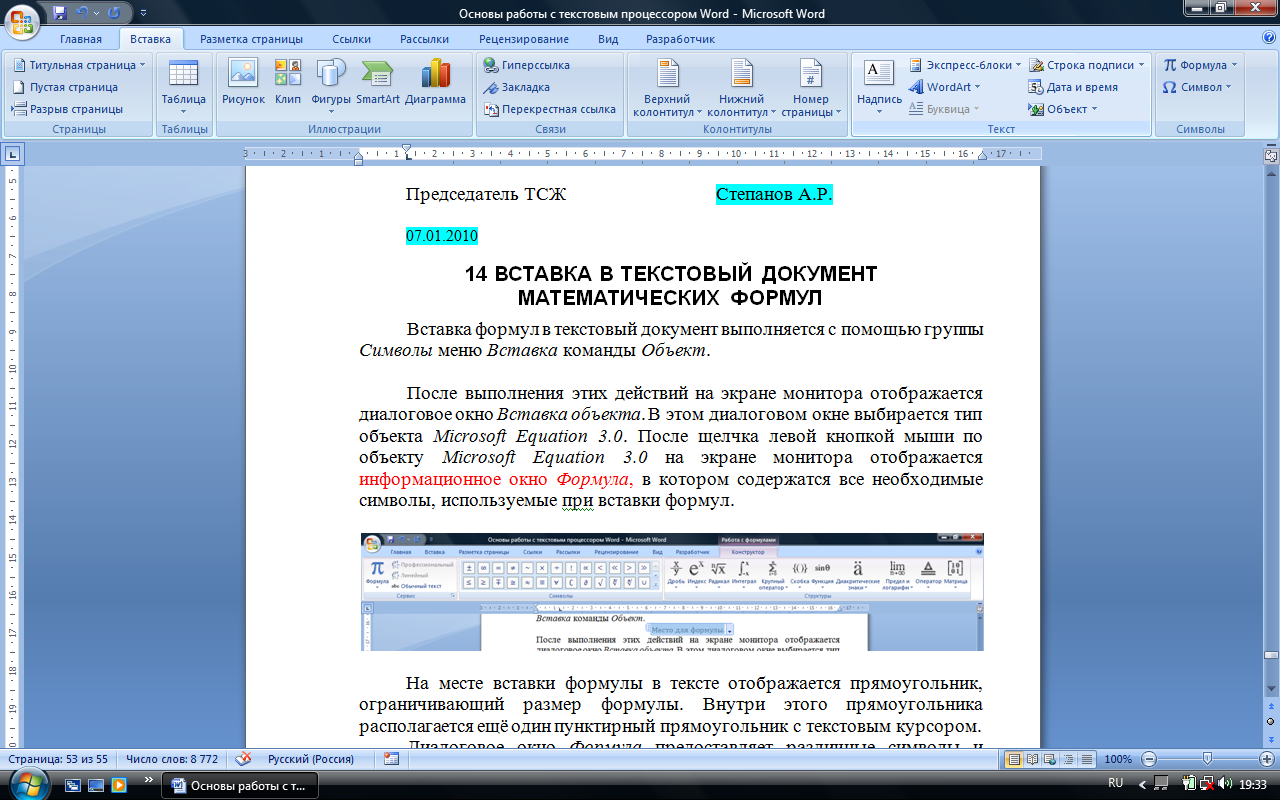Click the 100% zoom level
The image size is (1280, 800).
pos(1118,759)
